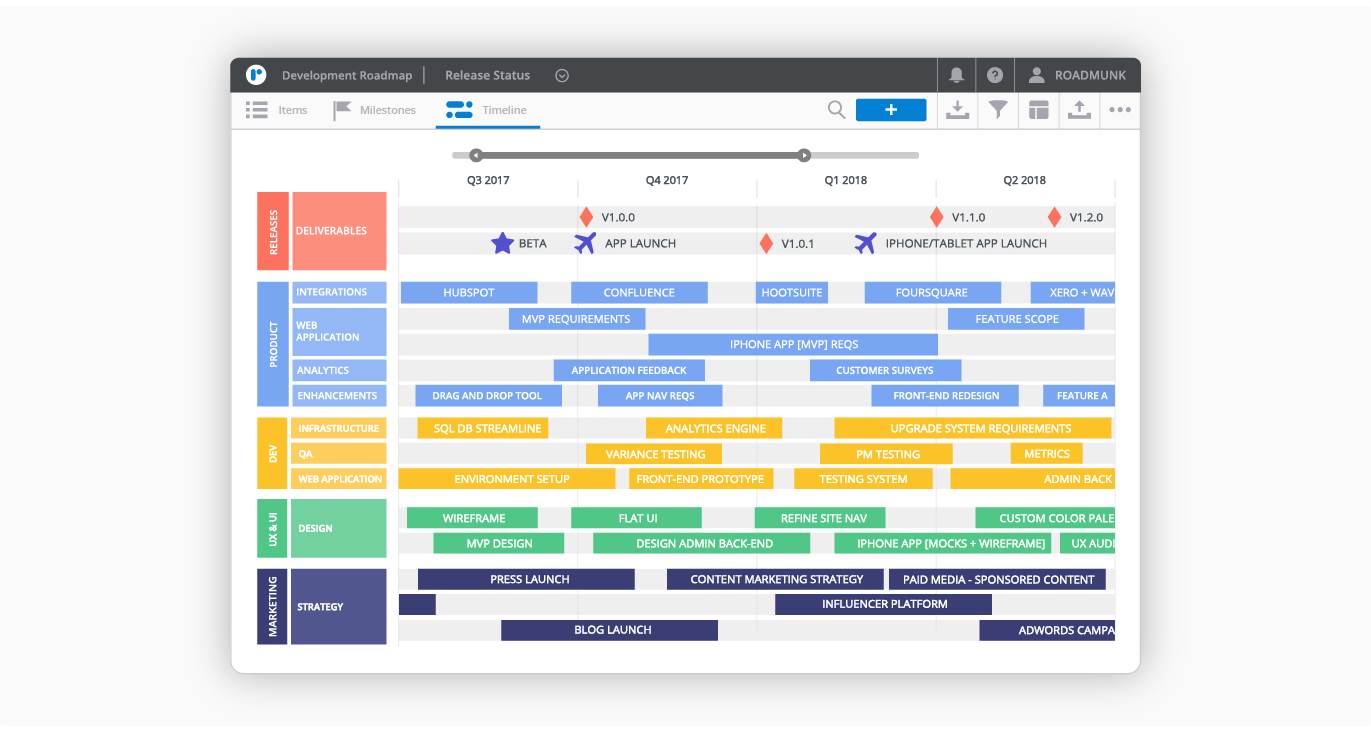Select the V1.0.0 diamond milestone
The height and width of the screenshot is (733, 1371).
pos(586,217)
